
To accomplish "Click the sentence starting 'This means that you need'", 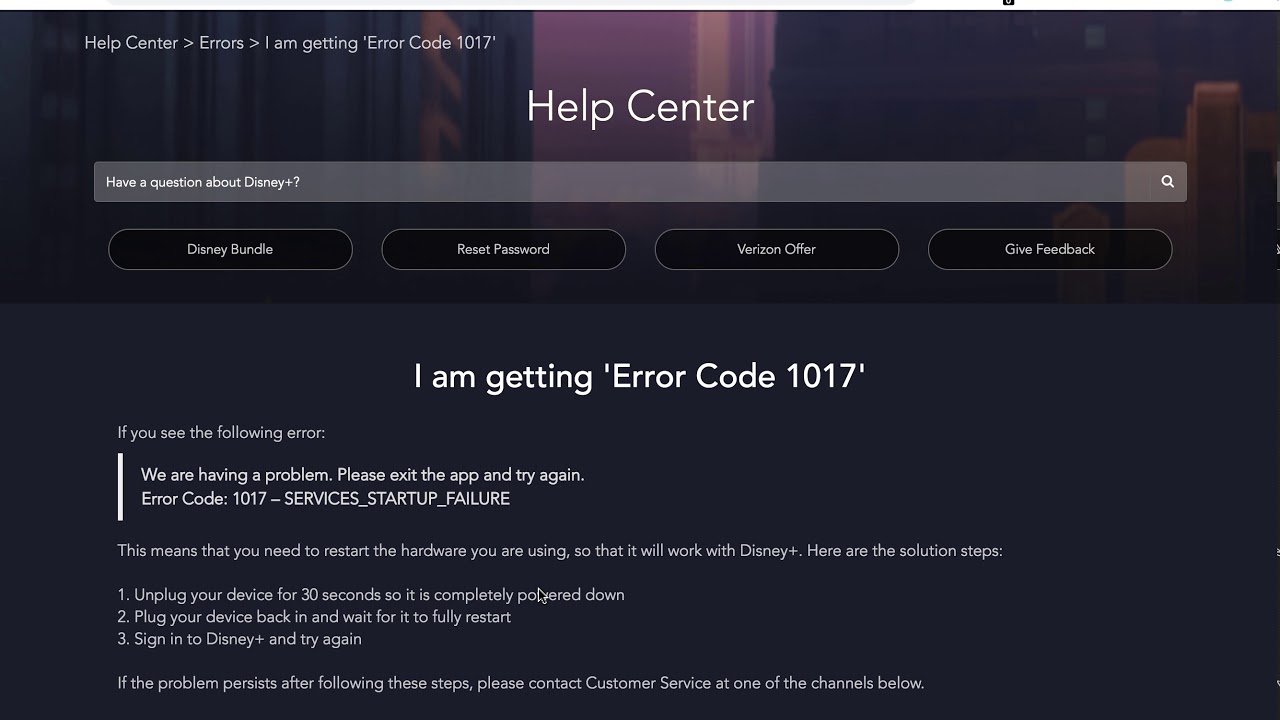I will point(560,551).
